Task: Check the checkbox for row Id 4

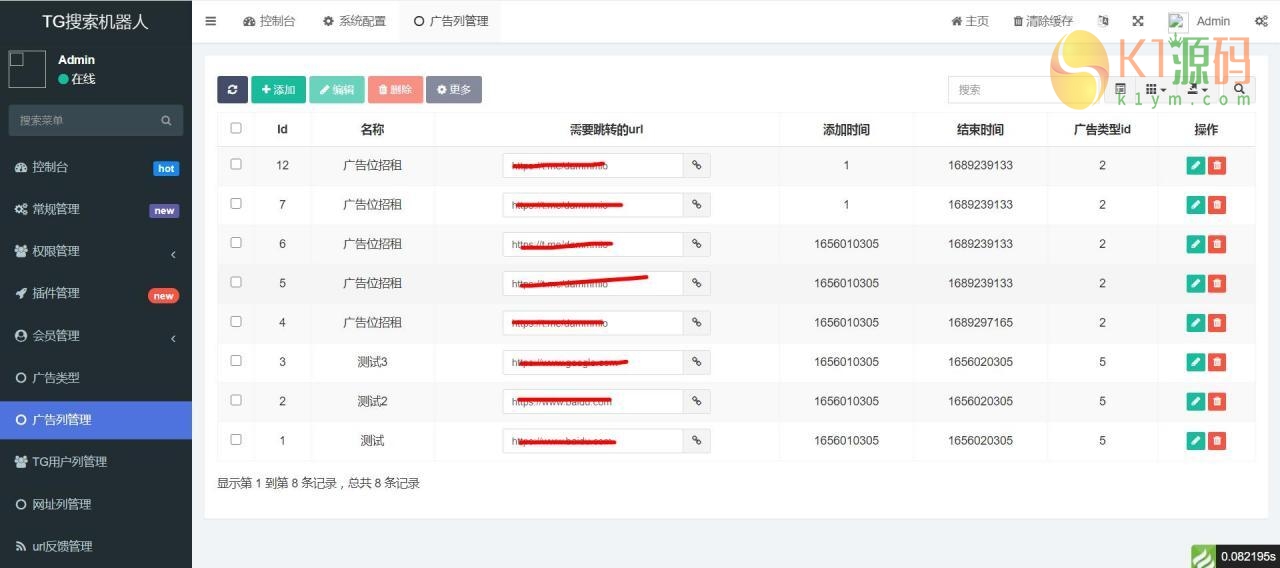Action: tap(236, 321)
